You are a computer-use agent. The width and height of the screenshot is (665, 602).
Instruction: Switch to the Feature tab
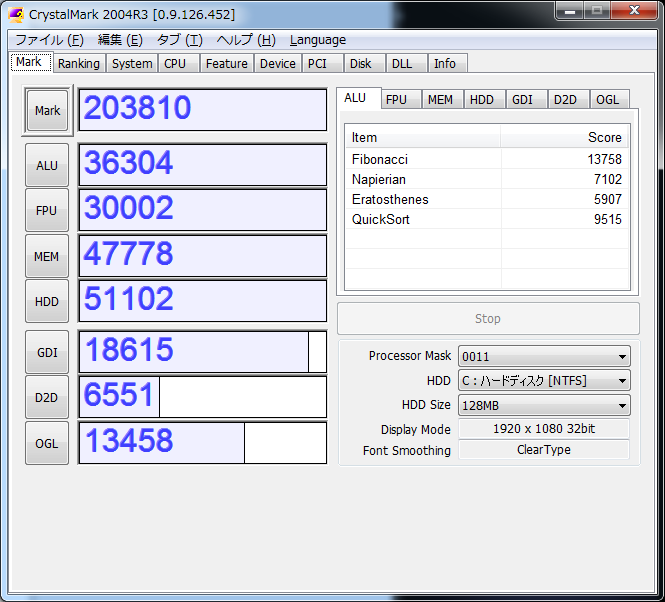click(x=226, y=63)
